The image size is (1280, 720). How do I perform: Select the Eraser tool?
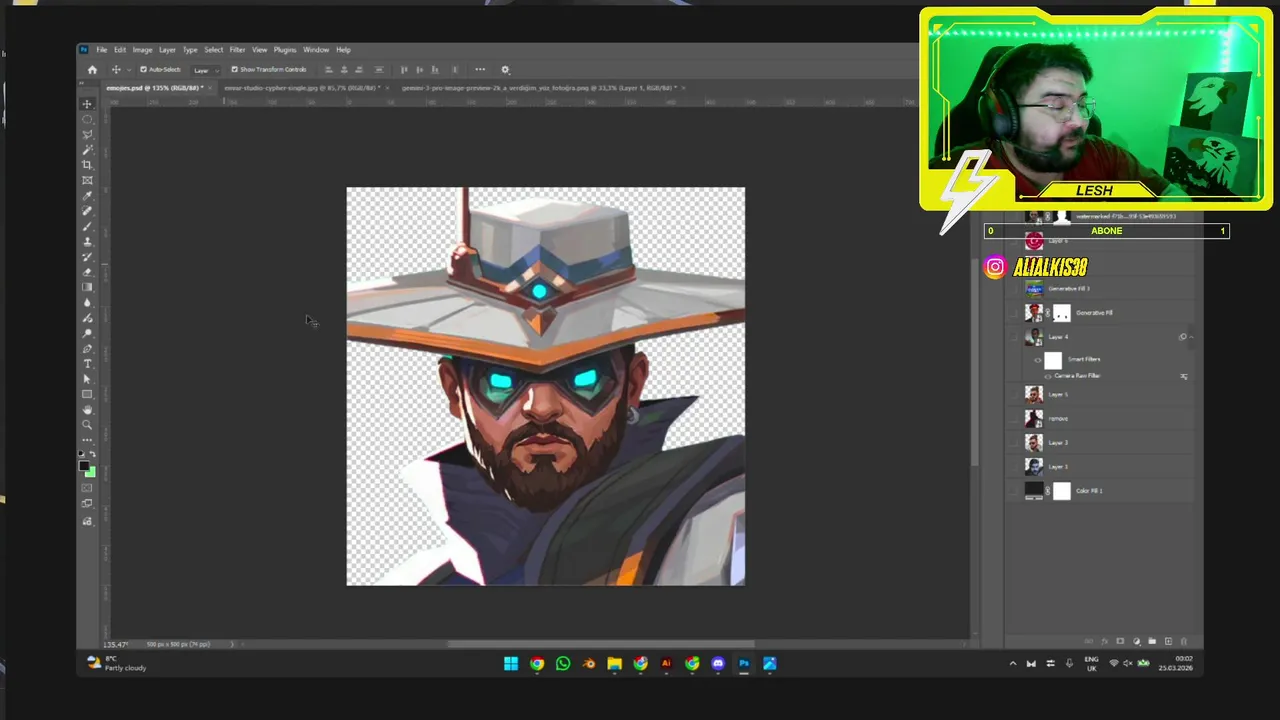[87, 272]
